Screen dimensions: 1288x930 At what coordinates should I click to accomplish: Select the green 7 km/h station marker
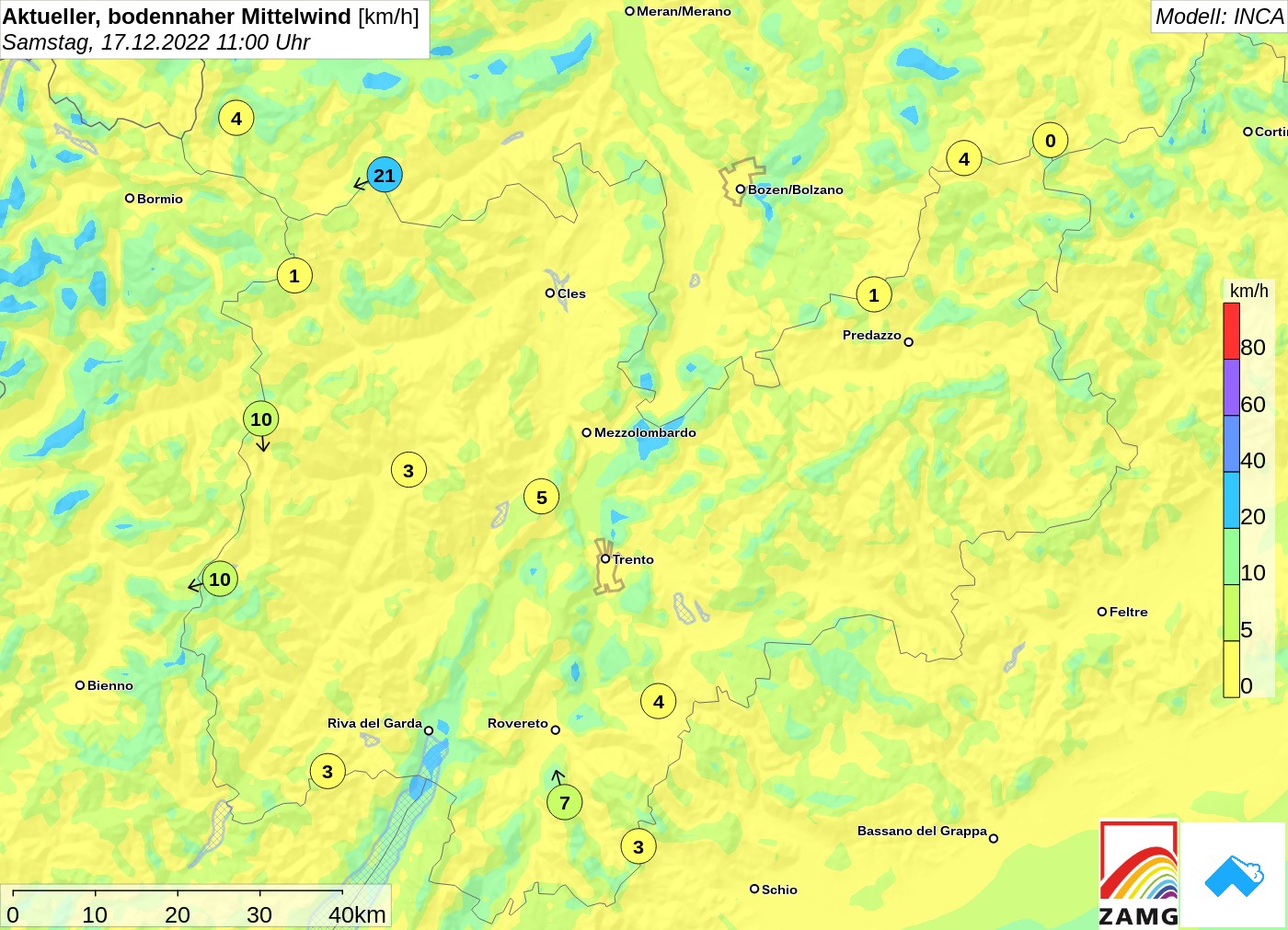tap(565, 802)
